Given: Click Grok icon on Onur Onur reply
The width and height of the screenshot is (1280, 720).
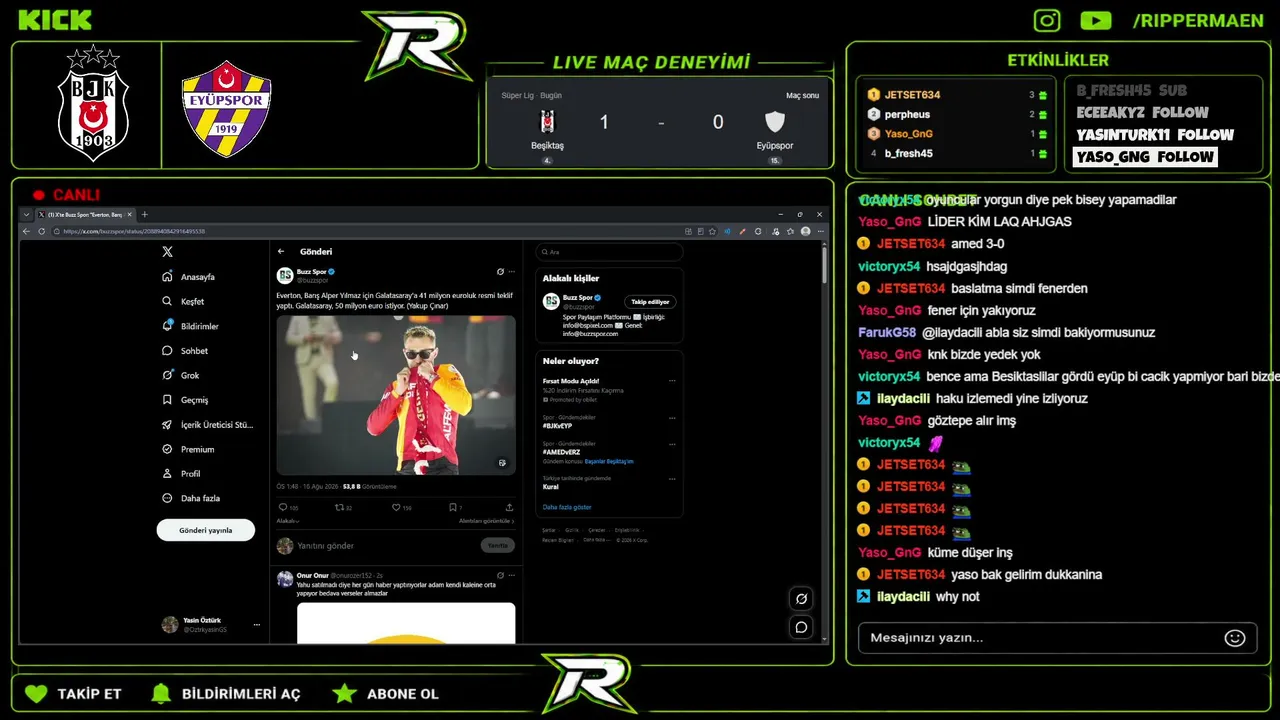Looking at the screenshot, I should pyautogui.click(x=500, y=576).
